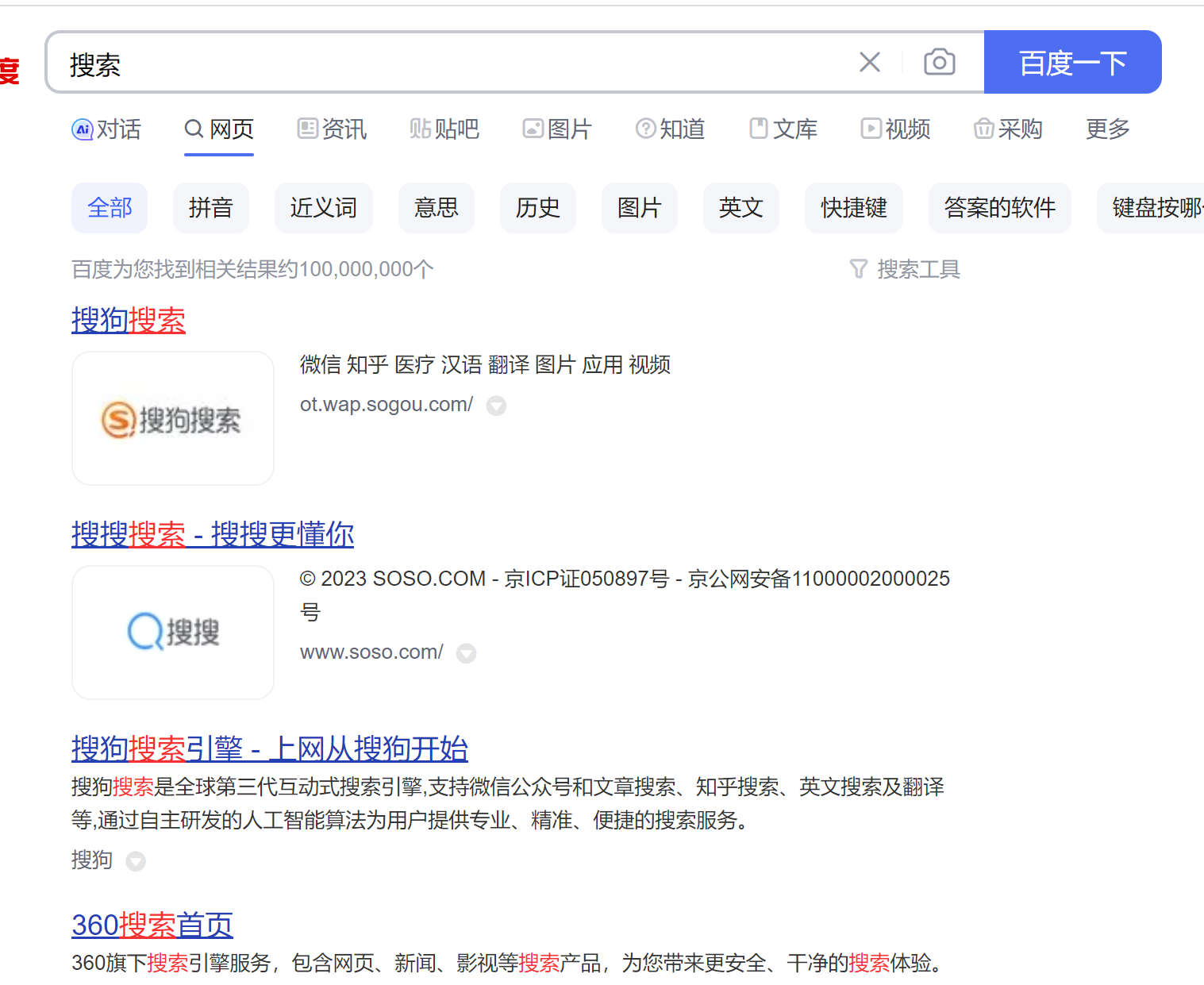Select the 英文 filter chip

click(741, 208)
